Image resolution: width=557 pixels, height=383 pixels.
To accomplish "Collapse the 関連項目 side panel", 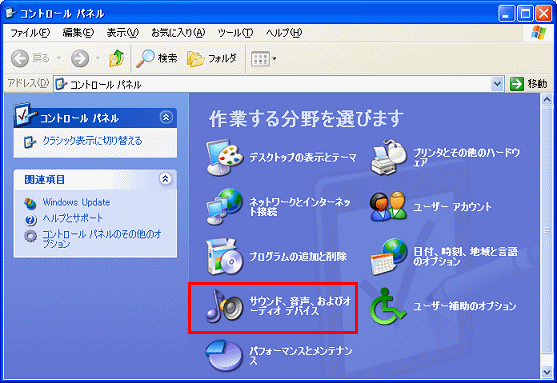I will (x=166, y=179).
